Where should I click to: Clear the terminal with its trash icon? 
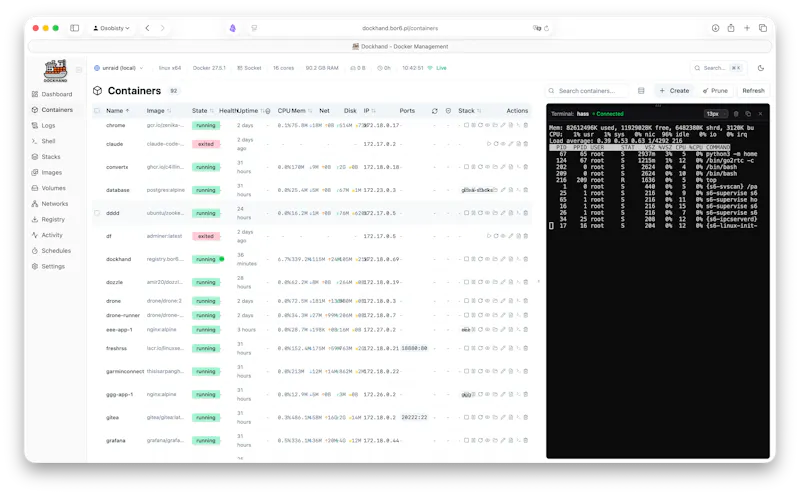pyautogui.click(x=736, y=114)
